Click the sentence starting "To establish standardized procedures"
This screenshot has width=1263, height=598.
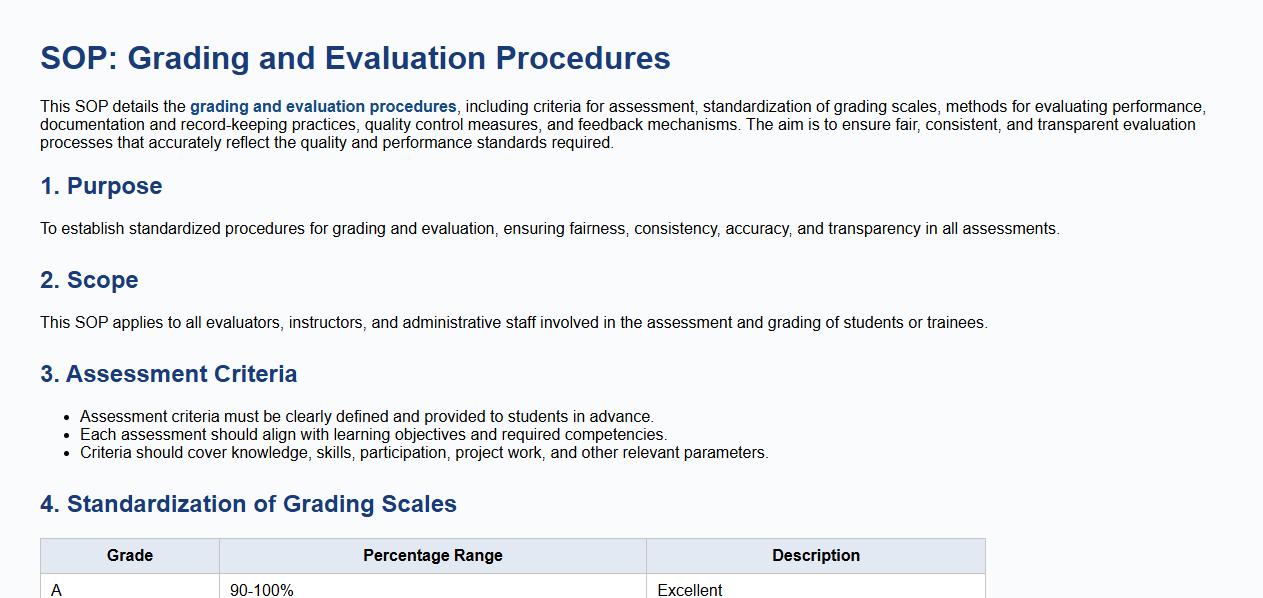549,229
